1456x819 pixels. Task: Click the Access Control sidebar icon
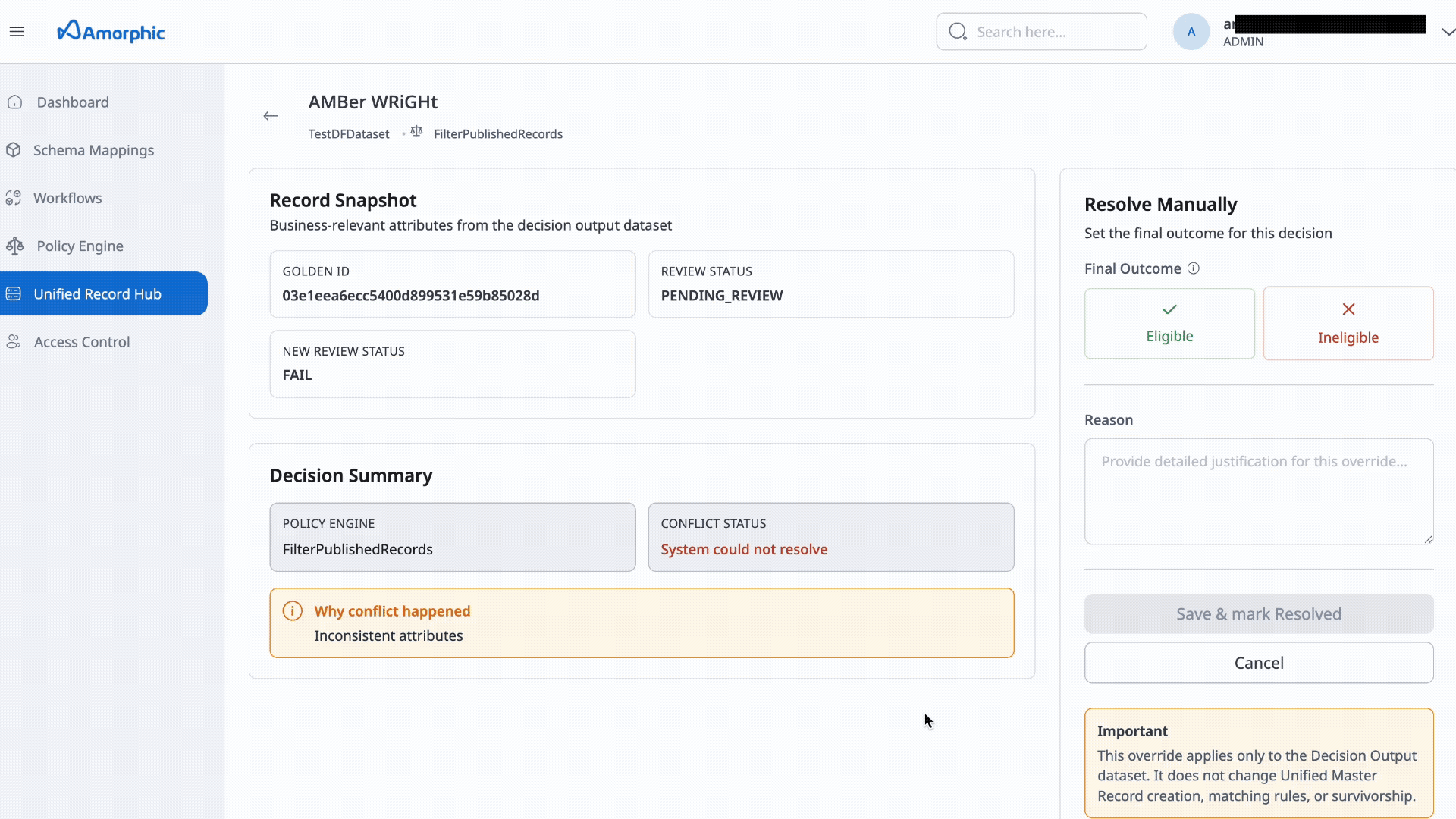(x=14, y=342)
